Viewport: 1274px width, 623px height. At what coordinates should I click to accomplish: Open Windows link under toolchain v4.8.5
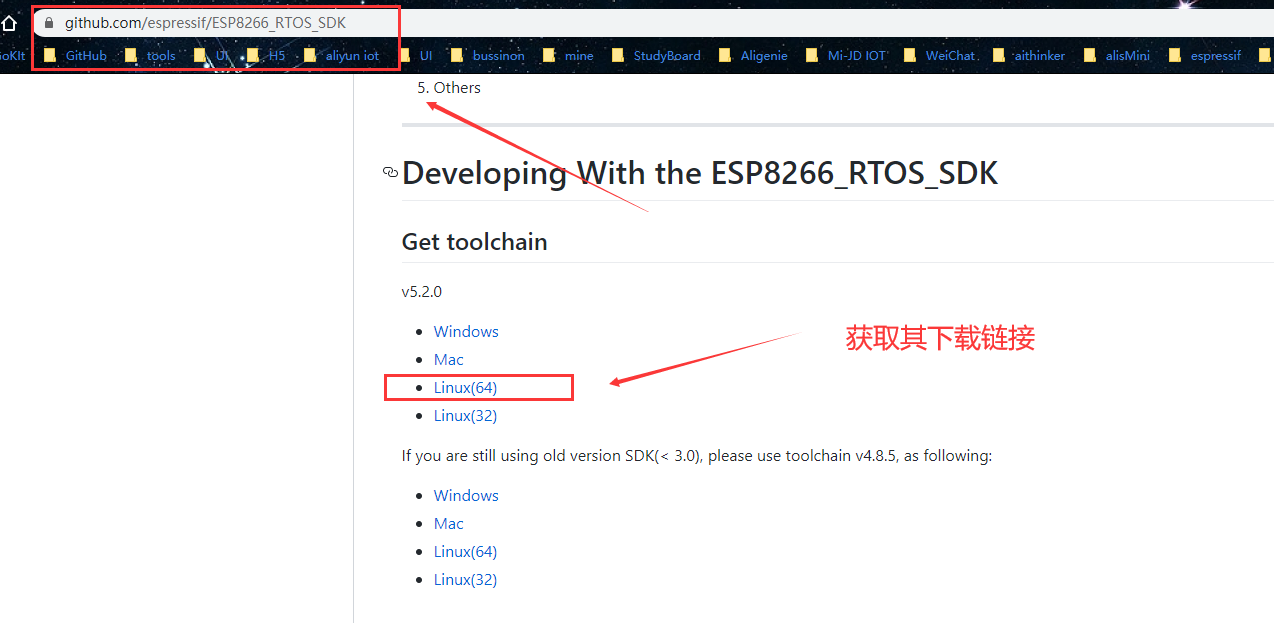click(x=466, y=495)
